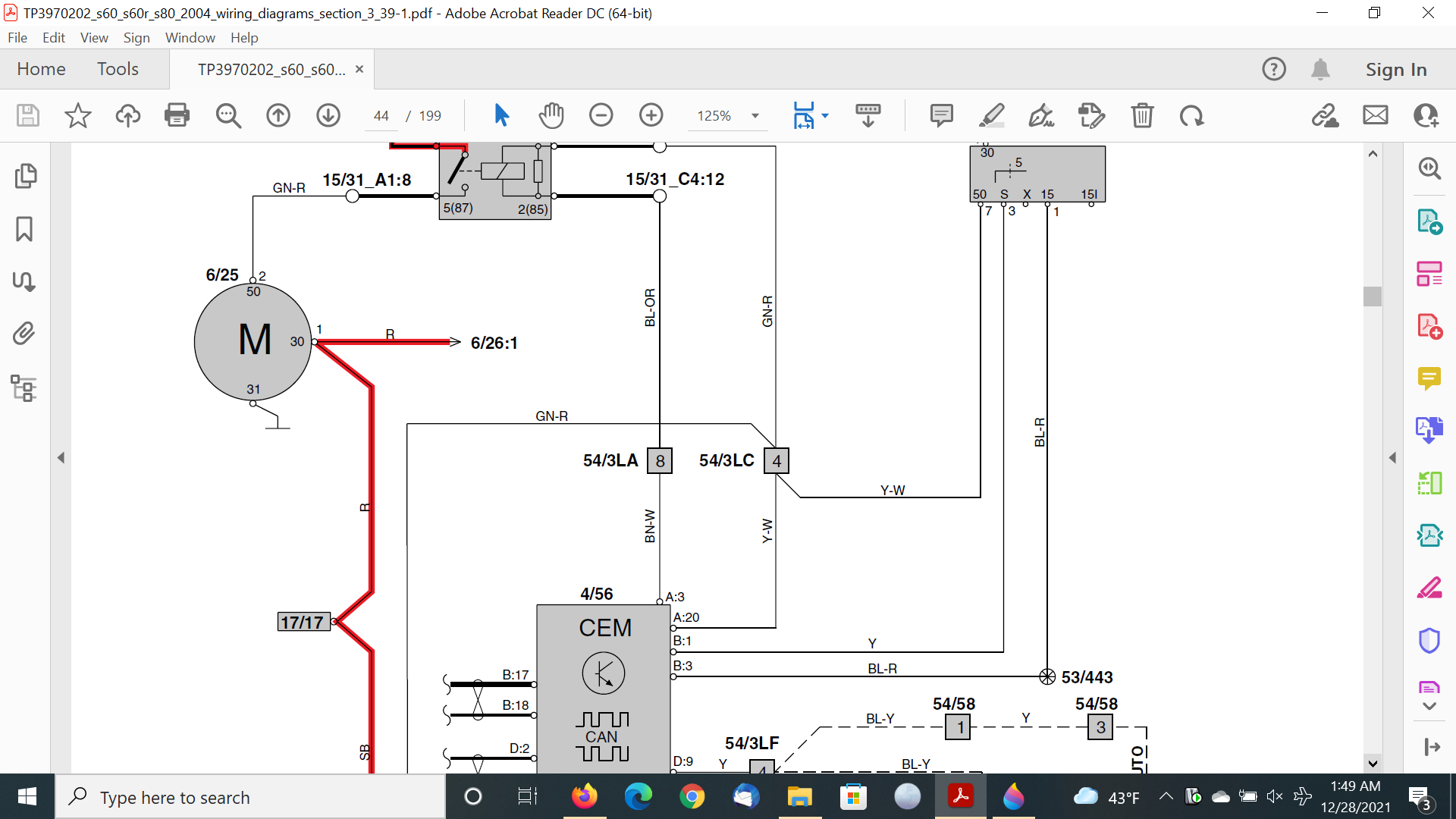Collapse the right tools pane arrow
This screenshot has height=819, width=1456.
[x=1392, y=458]
